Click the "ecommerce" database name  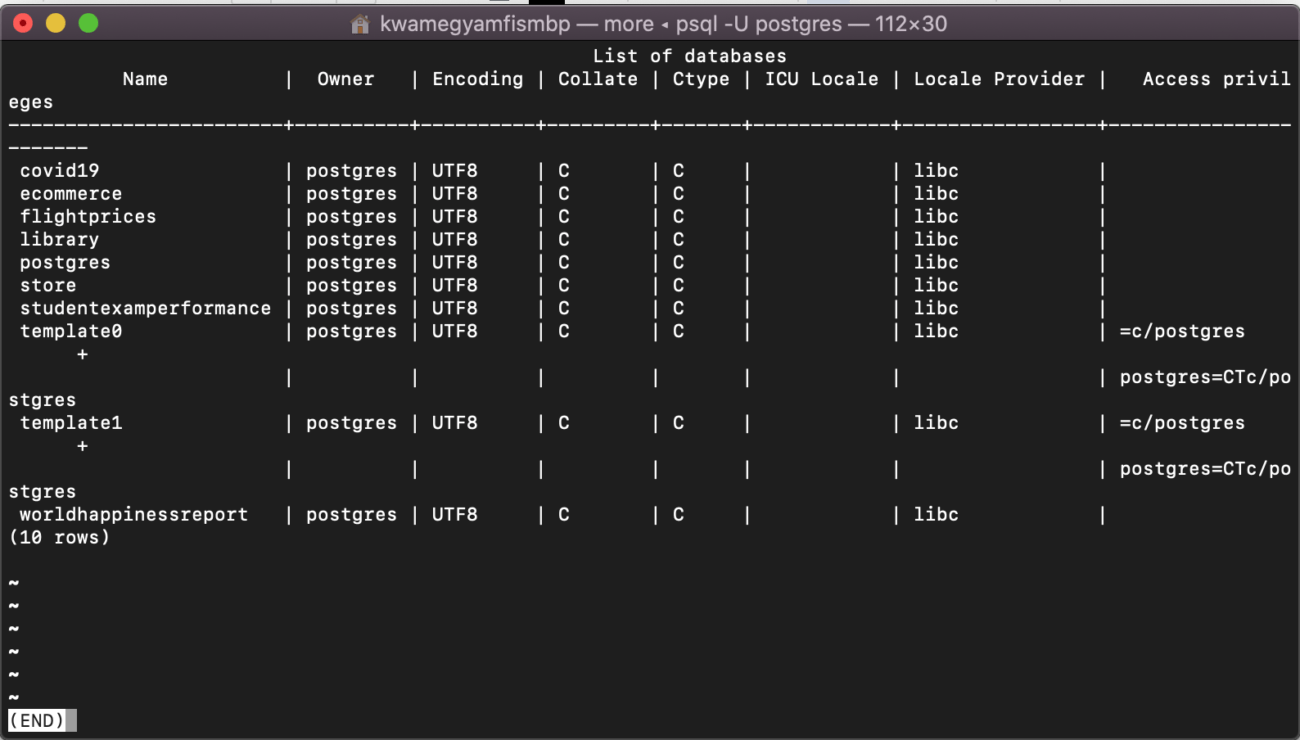pos(71,194)
